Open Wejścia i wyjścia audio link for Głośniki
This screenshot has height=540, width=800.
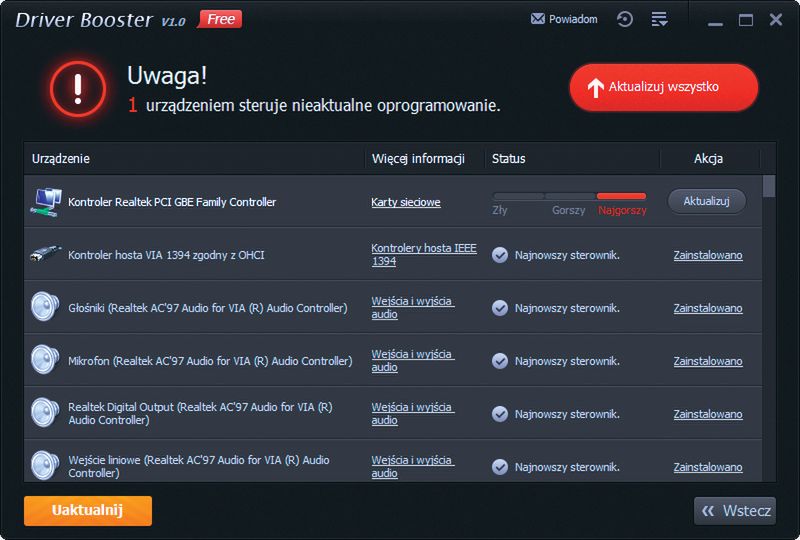pos(412,307)
